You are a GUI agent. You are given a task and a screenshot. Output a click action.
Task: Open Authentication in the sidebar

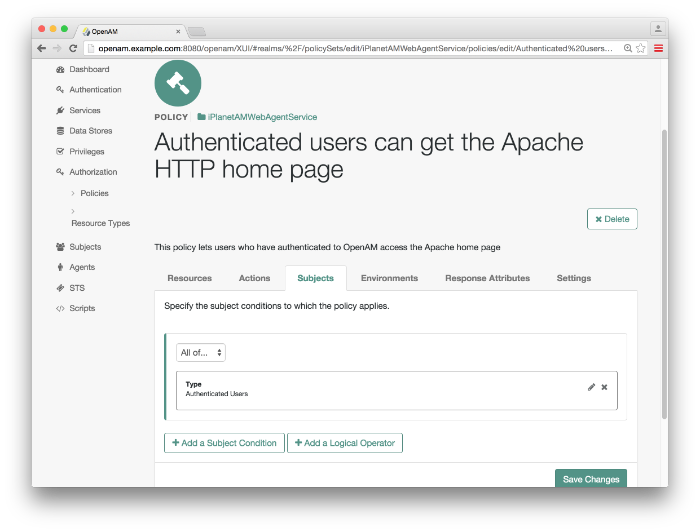pyautogui.click(x=95, y=90)
